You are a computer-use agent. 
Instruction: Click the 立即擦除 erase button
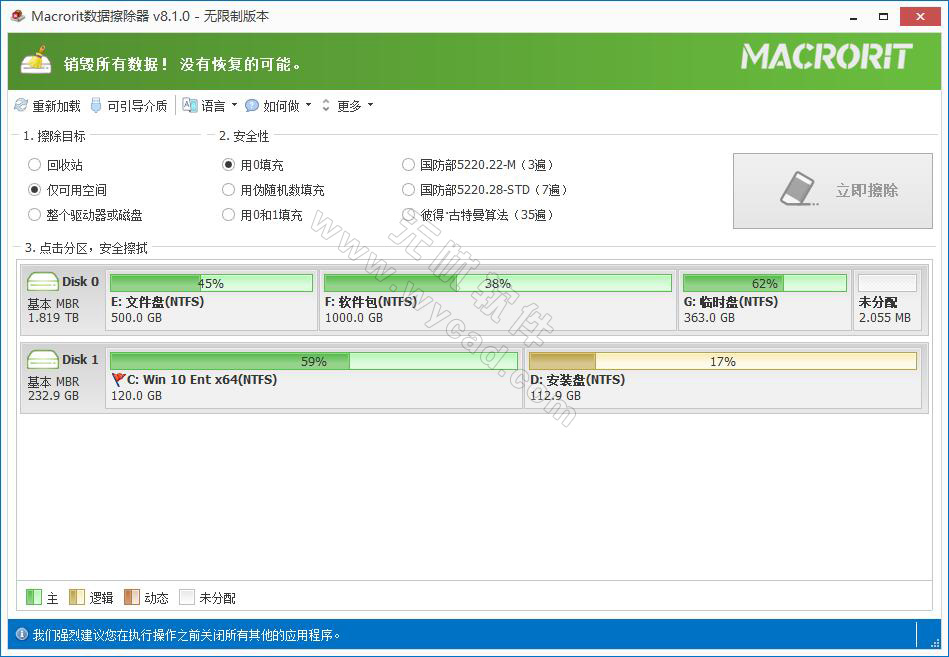pos(832,190)
